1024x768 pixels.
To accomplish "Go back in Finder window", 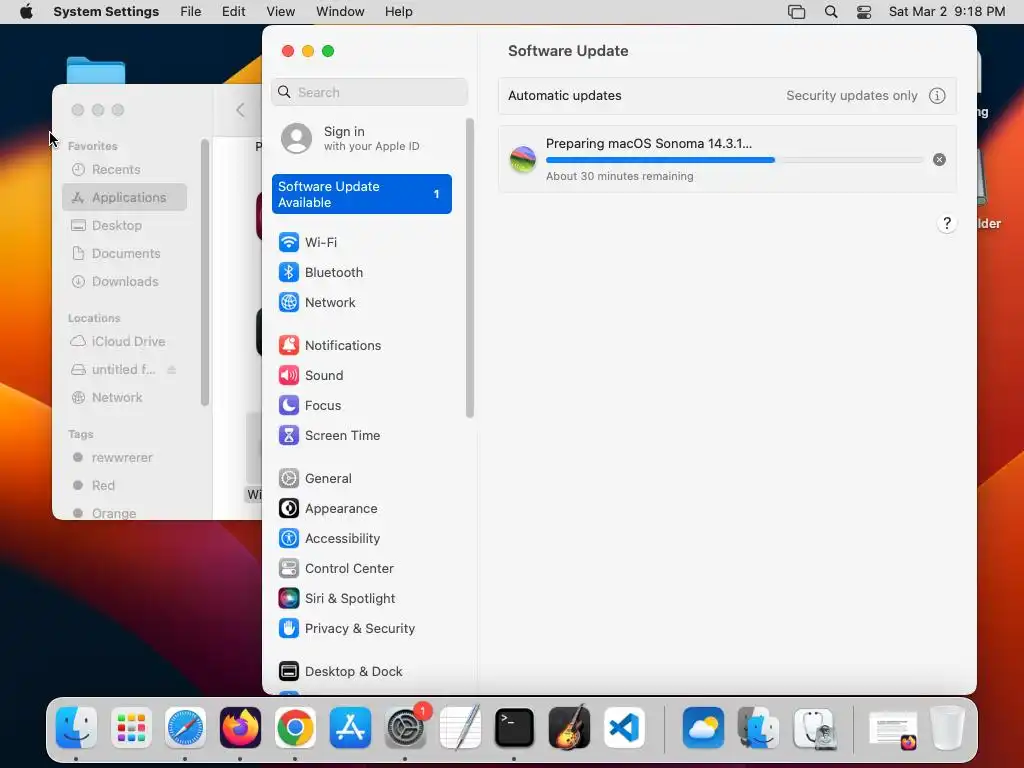I will (240, 110).
